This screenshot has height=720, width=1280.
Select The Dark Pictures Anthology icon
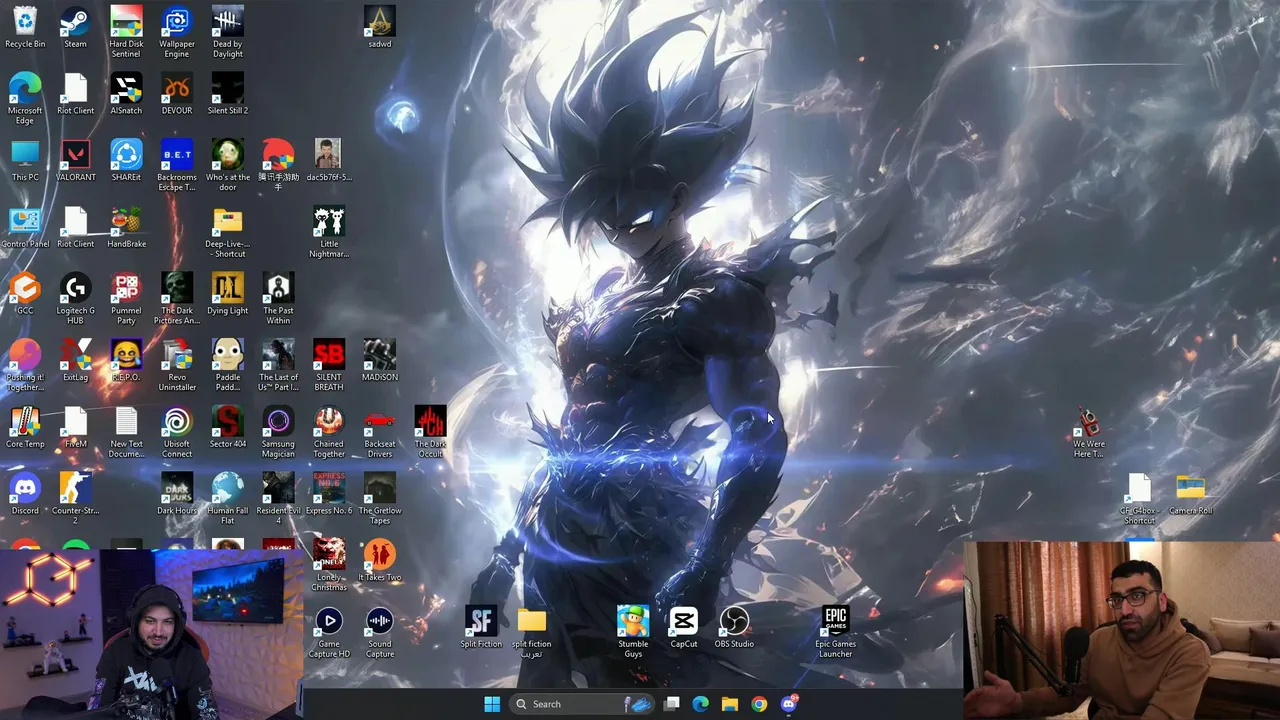[x=177, y=300]
